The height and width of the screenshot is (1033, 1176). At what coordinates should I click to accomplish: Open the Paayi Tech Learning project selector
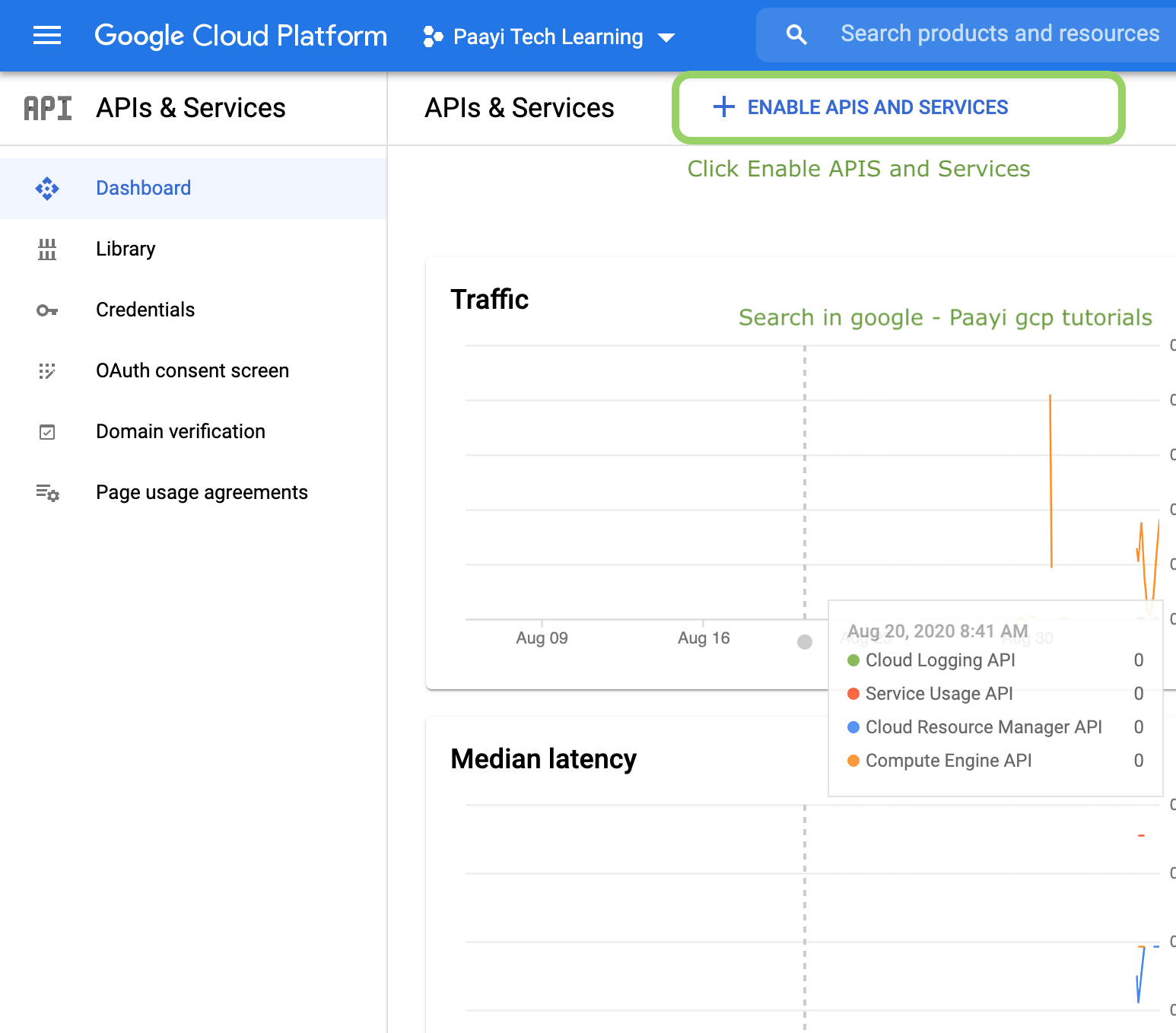point(548,37)
